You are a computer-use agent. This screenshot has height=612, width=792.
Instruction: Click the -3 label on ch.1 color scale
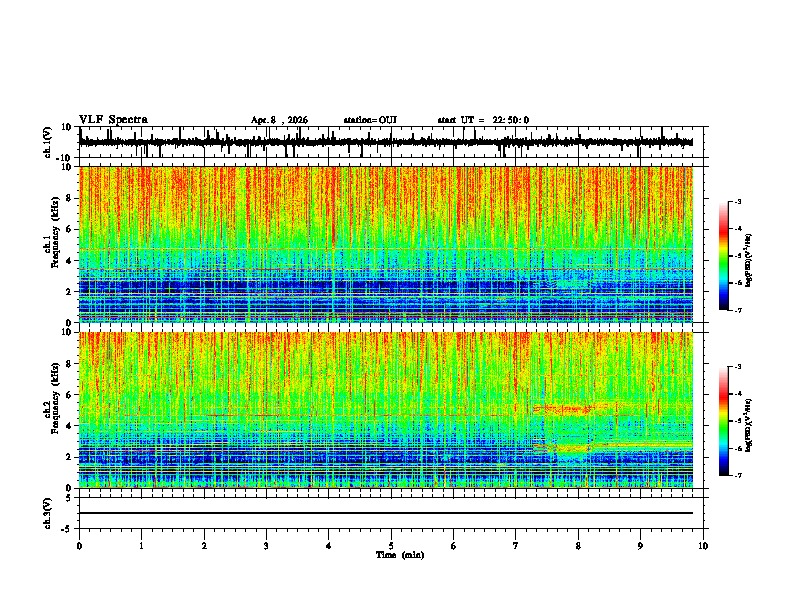pyautogui.click(x=737, y=201)
